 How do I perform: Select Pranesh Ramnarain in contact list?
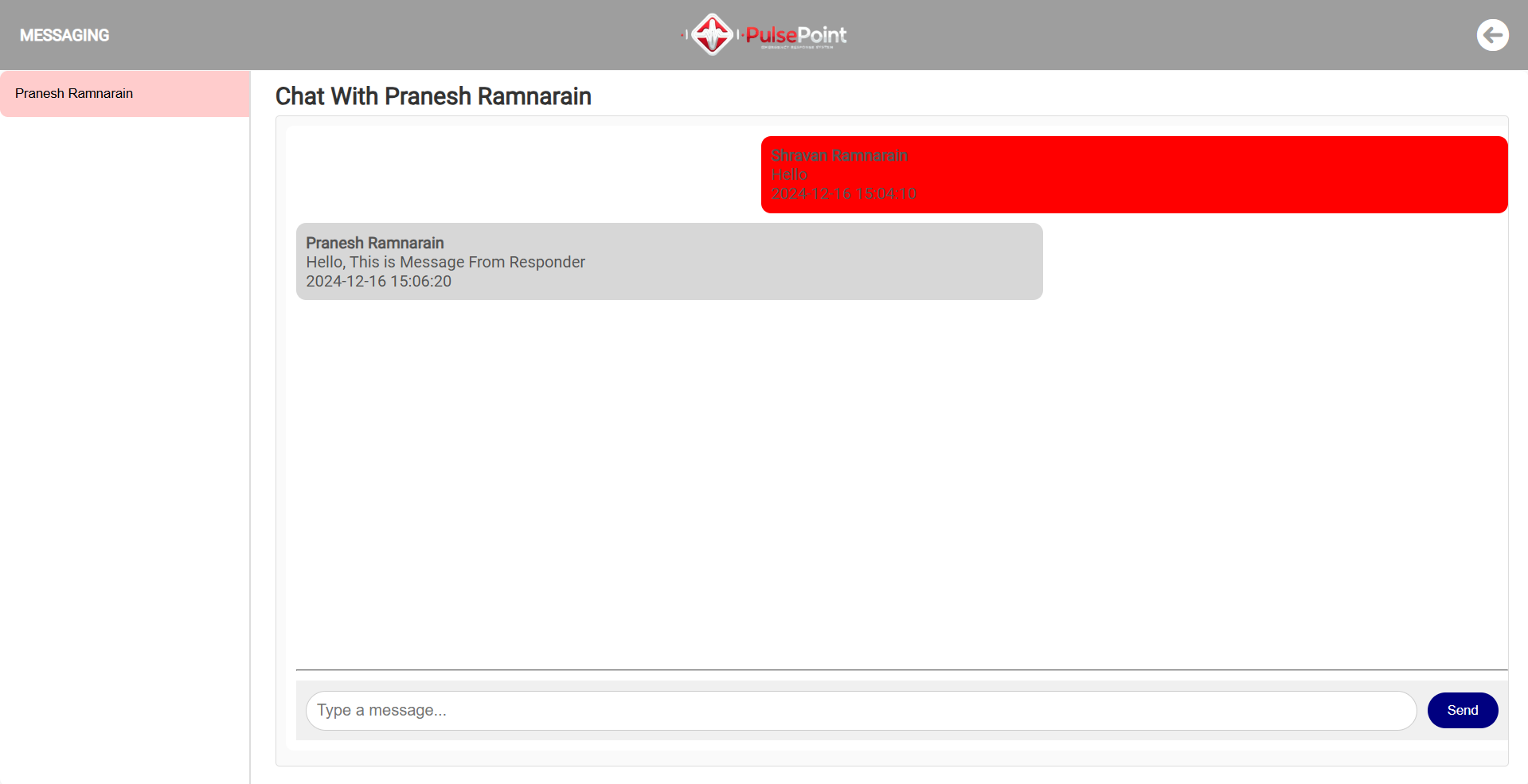coord(125,94)
